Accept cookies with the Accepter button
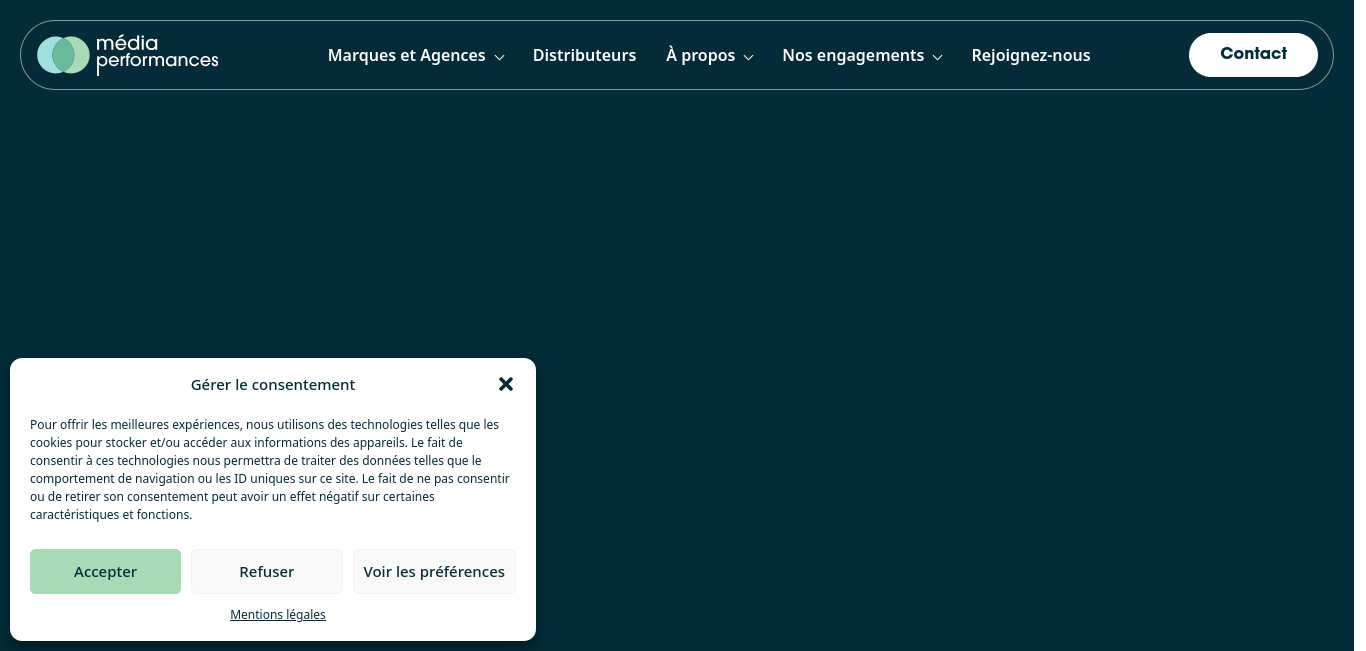This screenshot has width=1366, height=651. pos(105,572)
